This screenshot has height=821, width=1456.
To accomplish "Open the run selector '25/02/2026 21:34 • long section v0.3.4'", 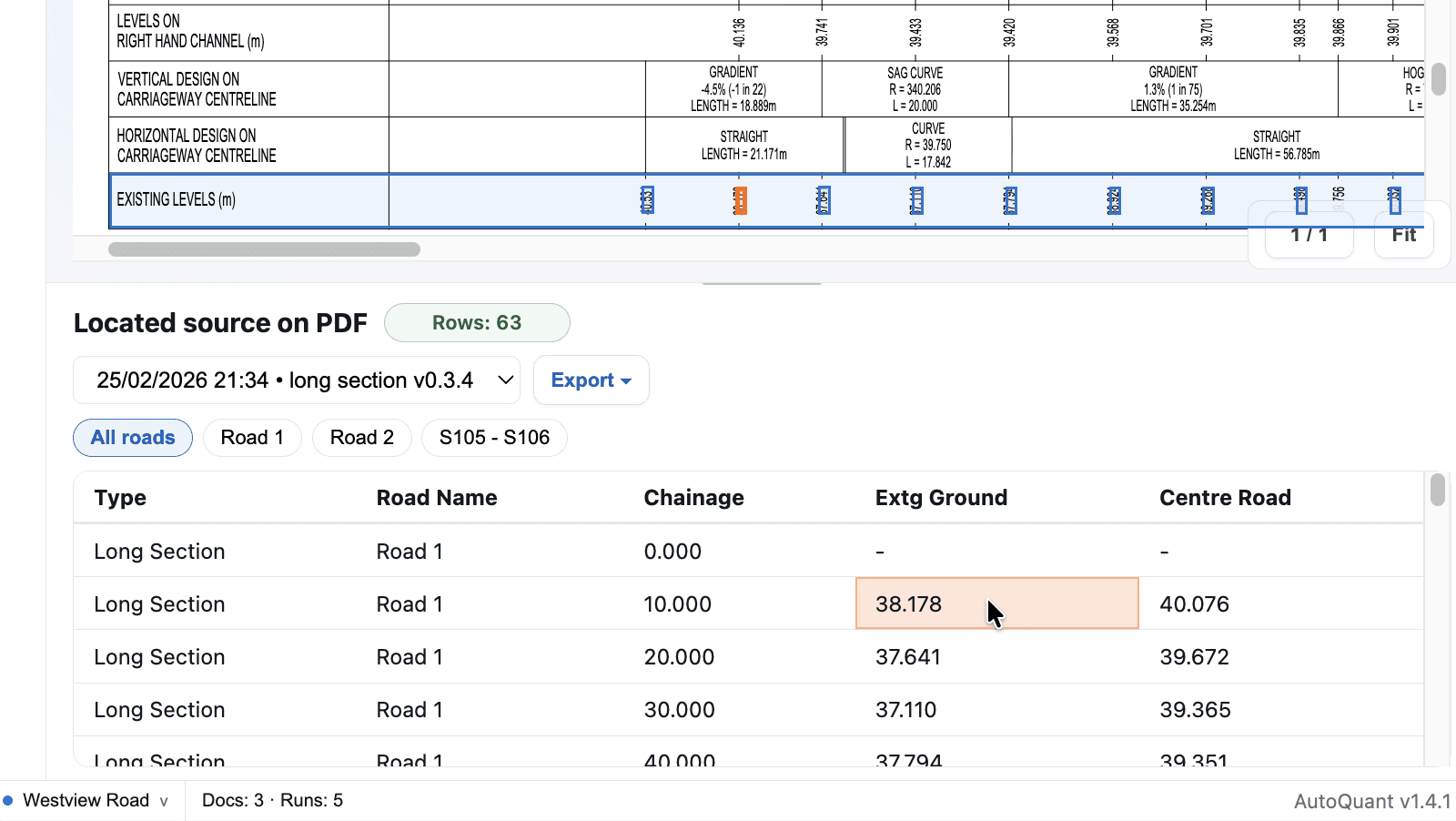I will click(x=297, y=380).
